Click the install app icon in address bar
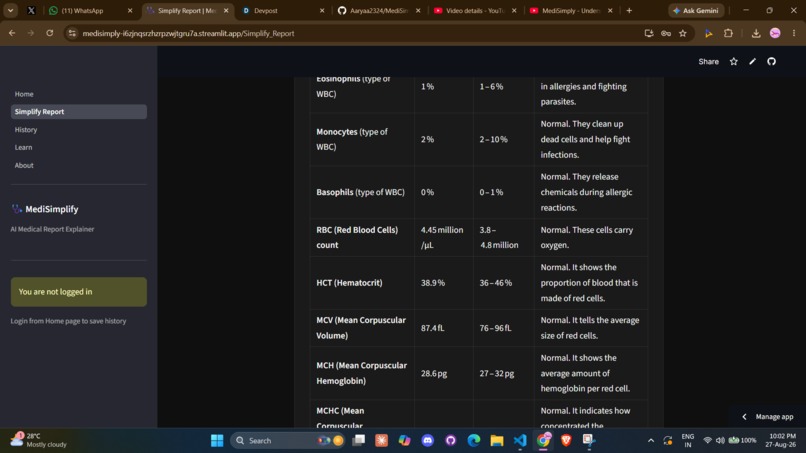 [649, 33]
